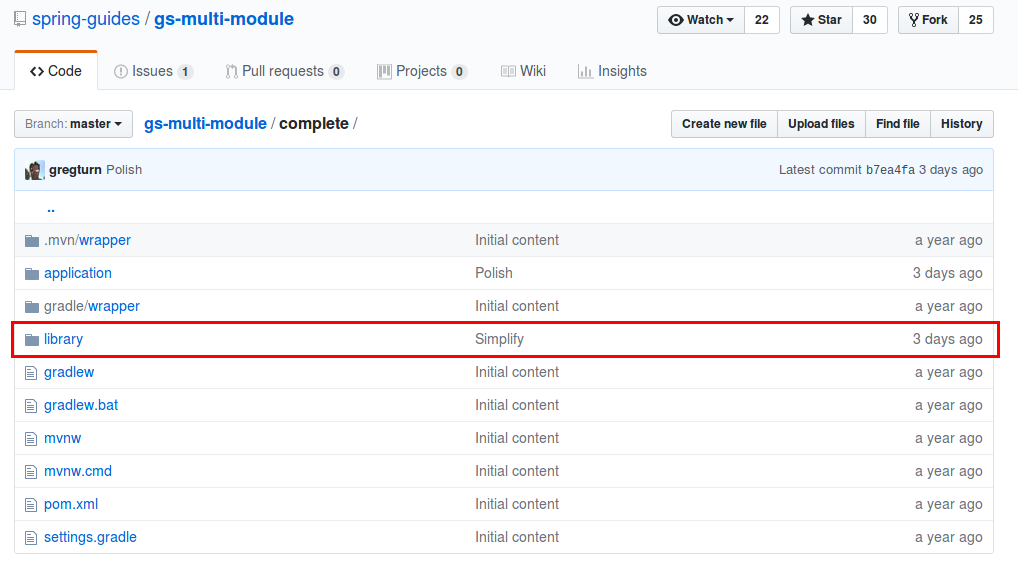The width and height of the screenshot is (1018, 581).
Task: Star the repository
Action: pyautogui.click(x=820, y=19)
